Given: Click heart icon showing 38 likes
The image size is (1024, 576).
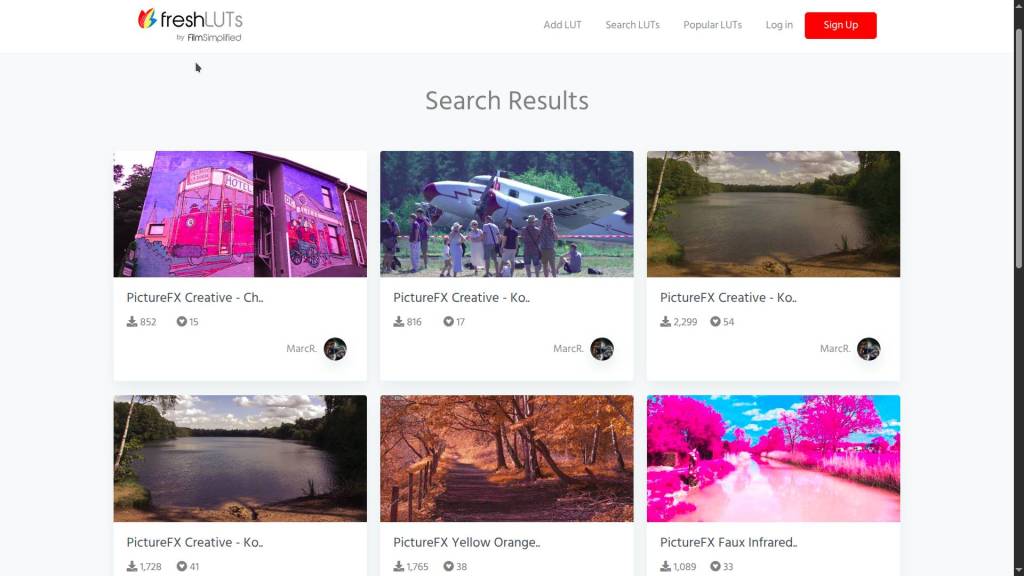Looking at the screenshot, I should pos(449,566).
